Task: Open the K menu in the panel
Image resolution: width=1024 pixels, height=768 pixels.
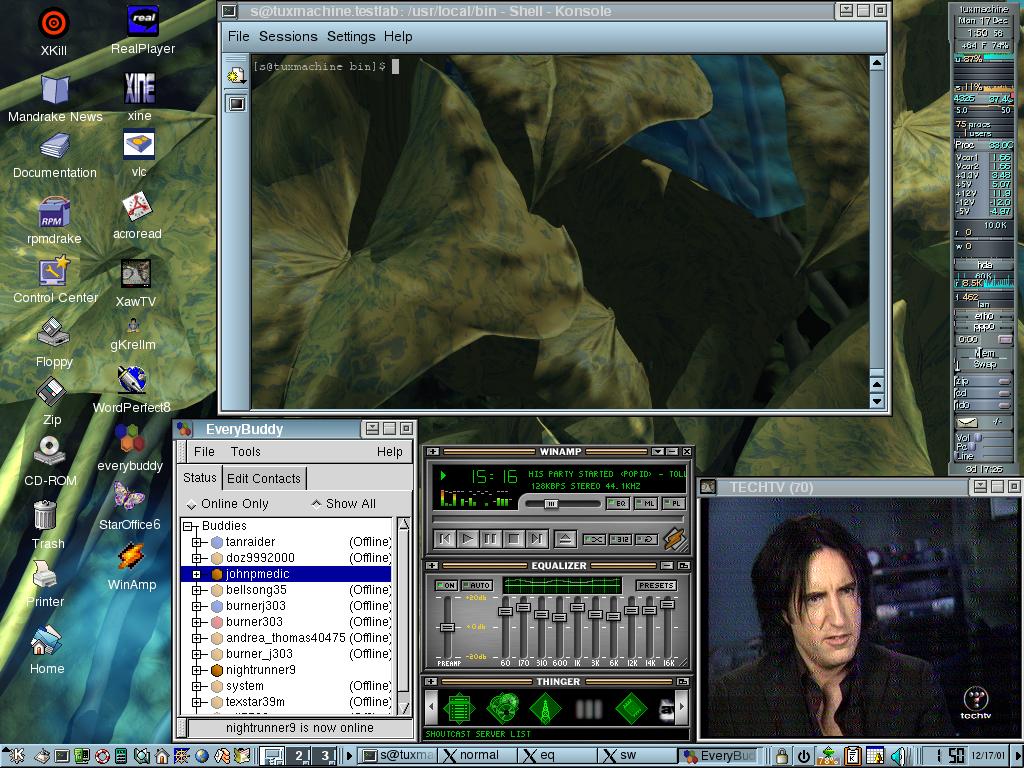Action: point(15,756)
